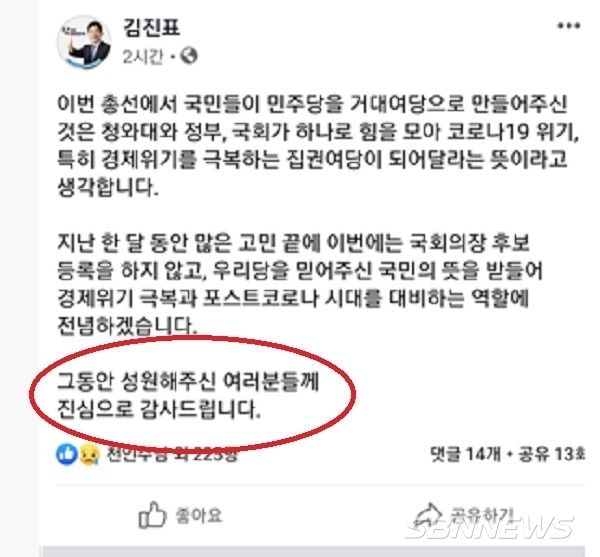Click the blue thumbs-up reaction icon
This screenshot has height=557, width=600.
pyautogui.click(x=67, y=454)
